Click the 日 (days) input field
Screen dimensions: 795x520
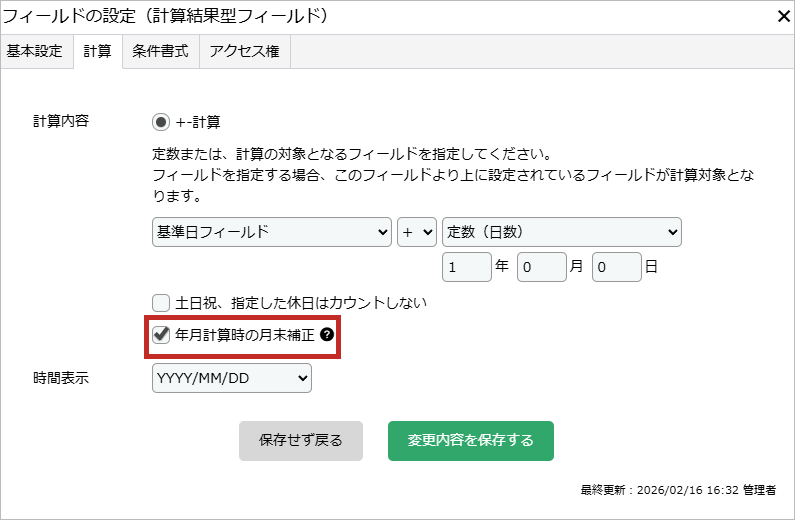(616, 268)
